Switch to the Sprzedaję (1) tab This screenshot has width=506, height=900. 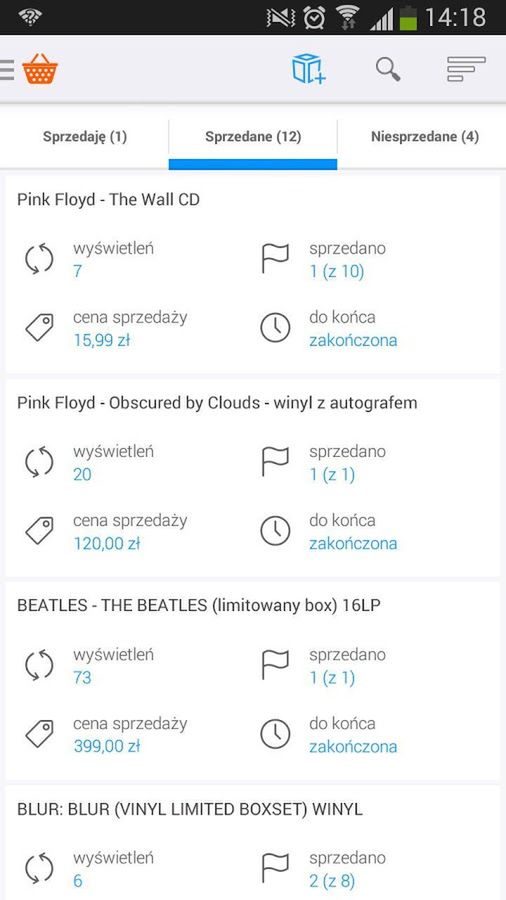[x=85, y=137]
